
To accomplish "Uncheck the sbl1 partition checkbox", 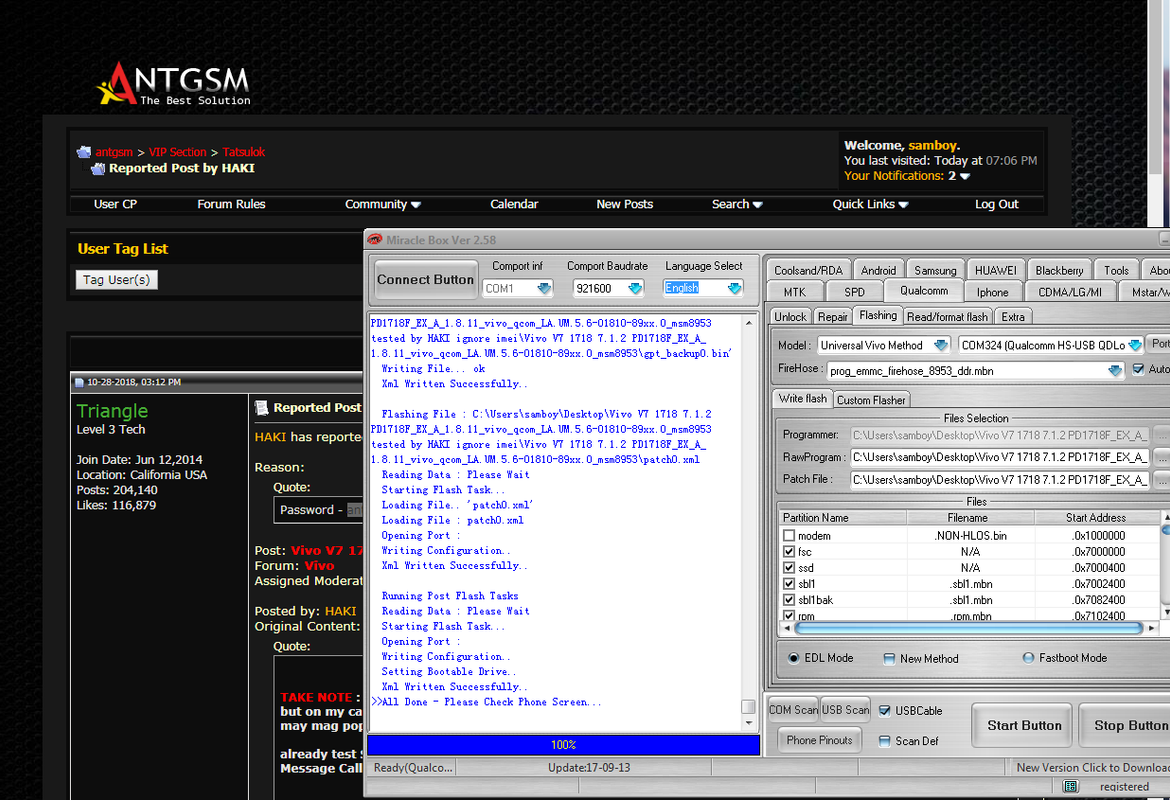I will click(x=789, y=584).
